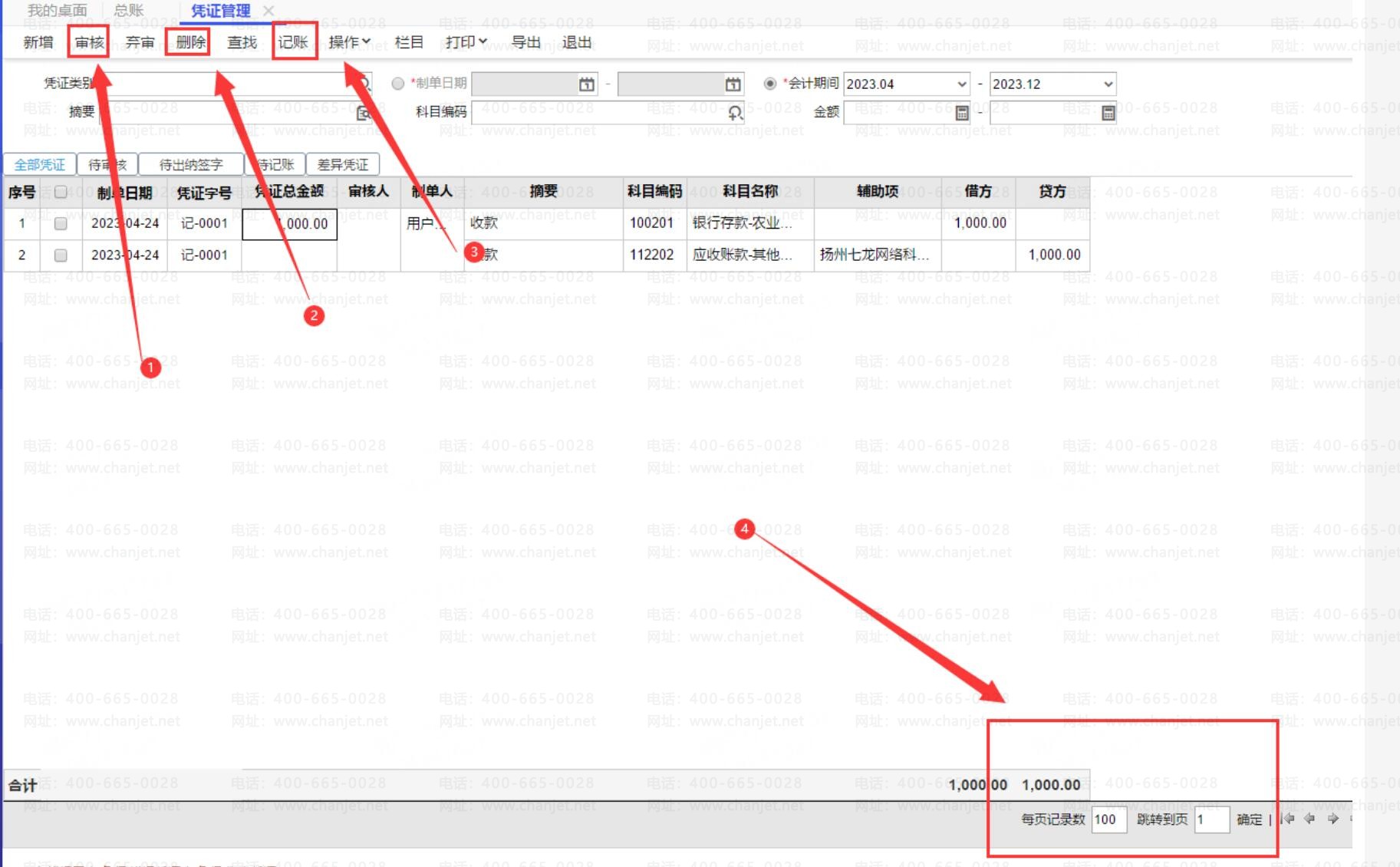Show the 待出纳签字 tab
1400x867 pixels.
point(191,164)
